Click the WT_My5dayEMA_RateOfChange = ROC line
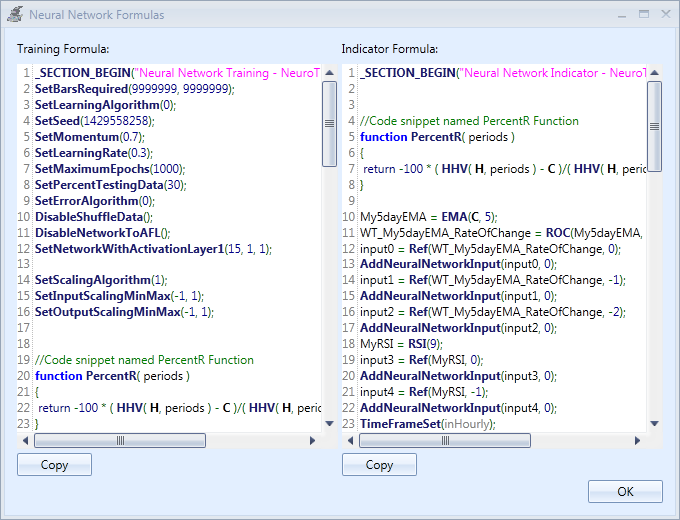This screenshot has height=520, width=680. pos(502,233)
